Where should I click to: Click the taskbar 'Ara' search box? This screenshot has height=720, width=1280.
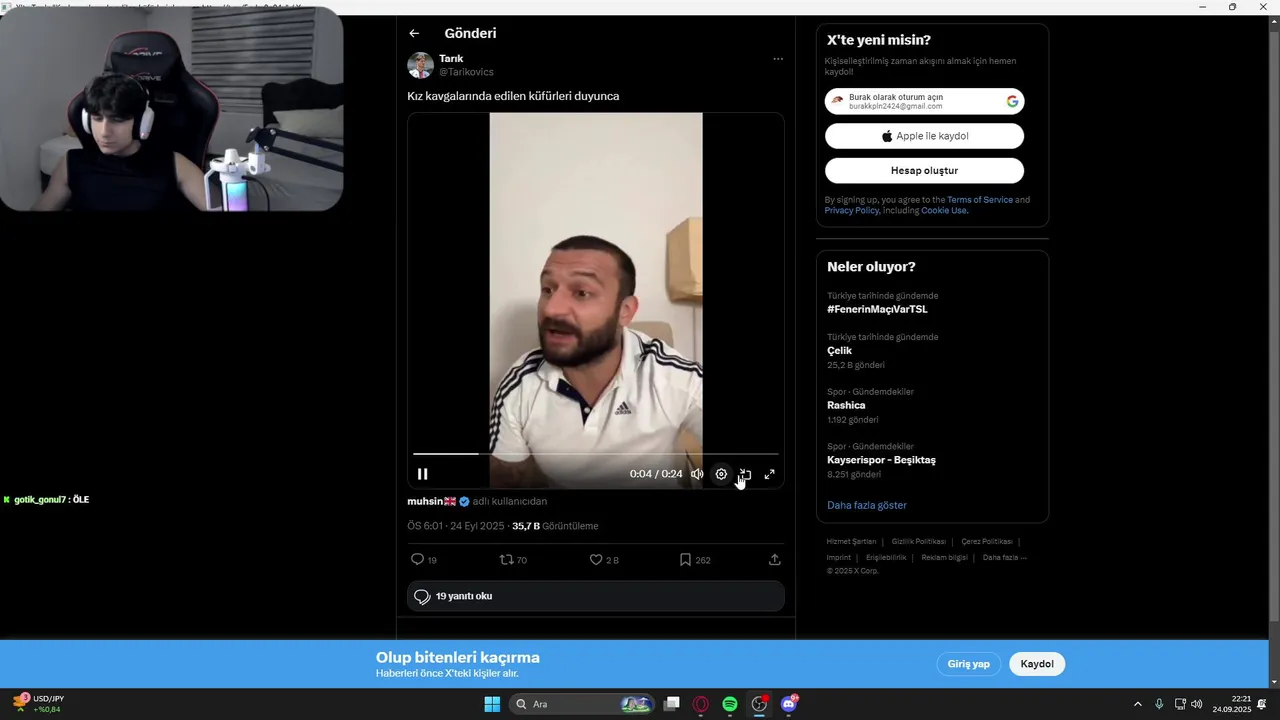[583, 704]
